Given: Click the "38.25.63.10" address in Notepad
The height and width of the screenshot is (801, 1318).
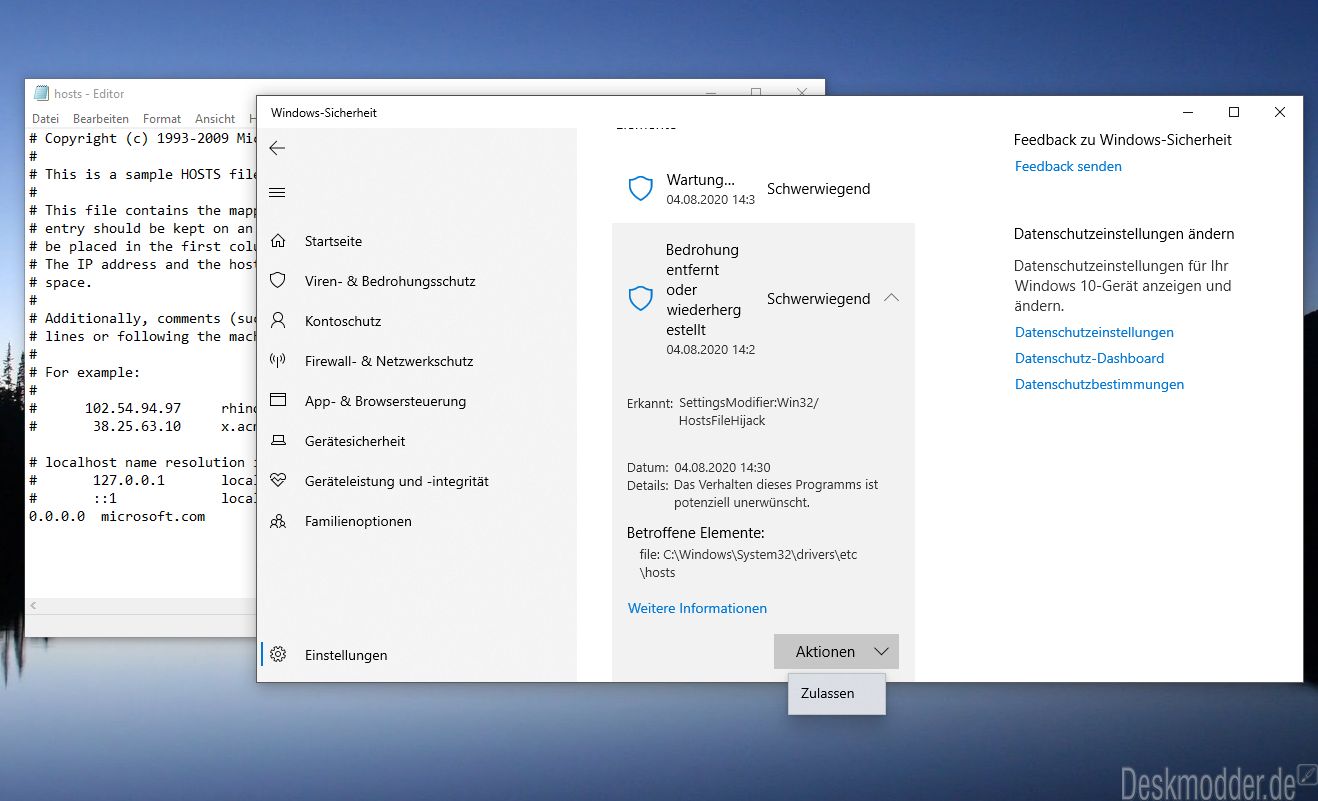Looking at the screenshot, I should point(137,426).
